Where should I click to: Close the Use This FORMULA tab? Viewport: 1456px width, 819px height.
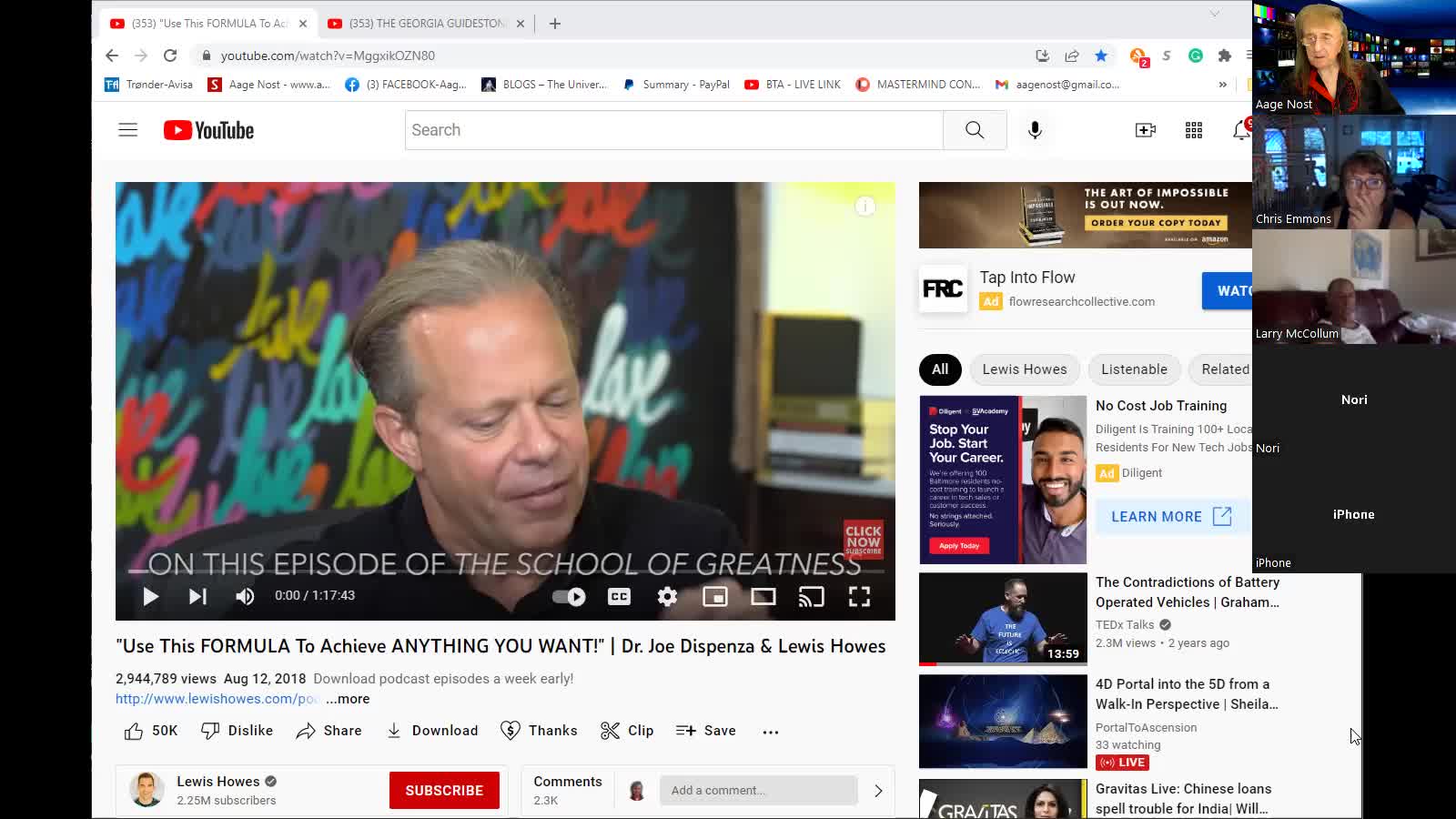click(x=302, y=24)
